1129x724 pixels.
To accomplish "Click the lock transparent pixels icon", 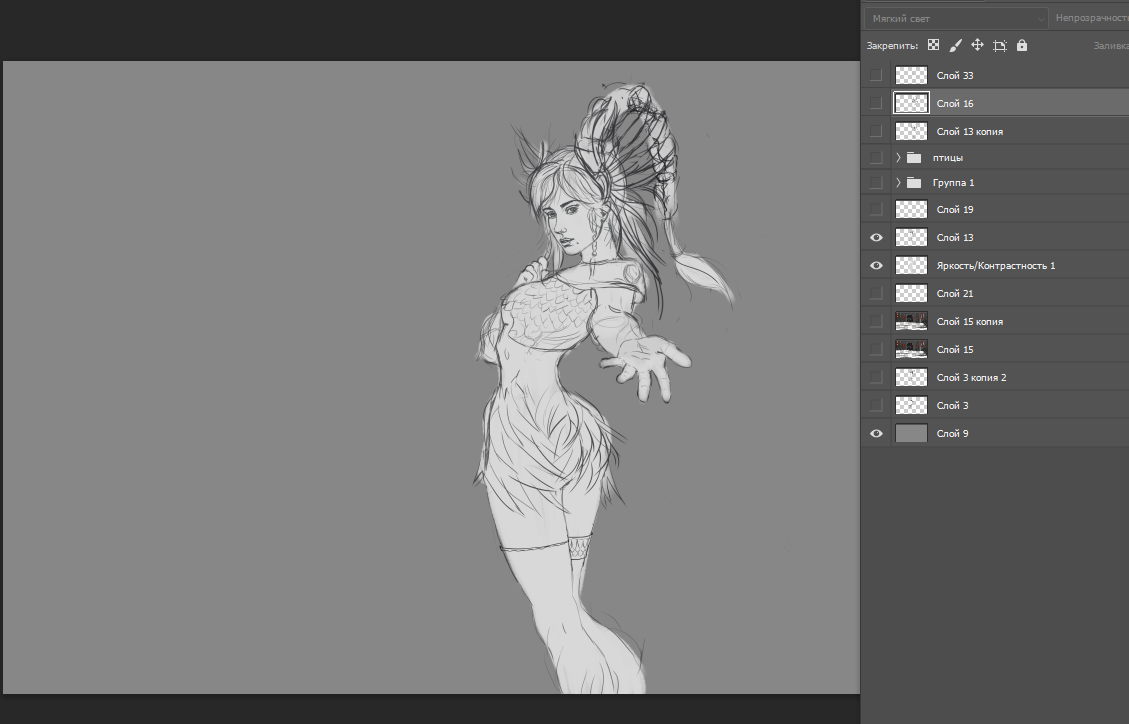I will pos(933,46).
